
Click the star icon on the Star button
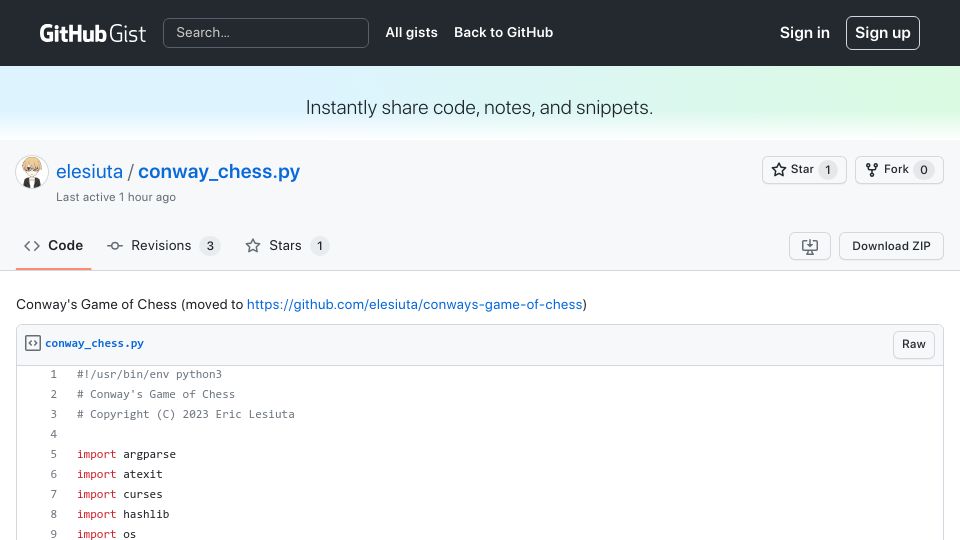[x=779, y=170]
